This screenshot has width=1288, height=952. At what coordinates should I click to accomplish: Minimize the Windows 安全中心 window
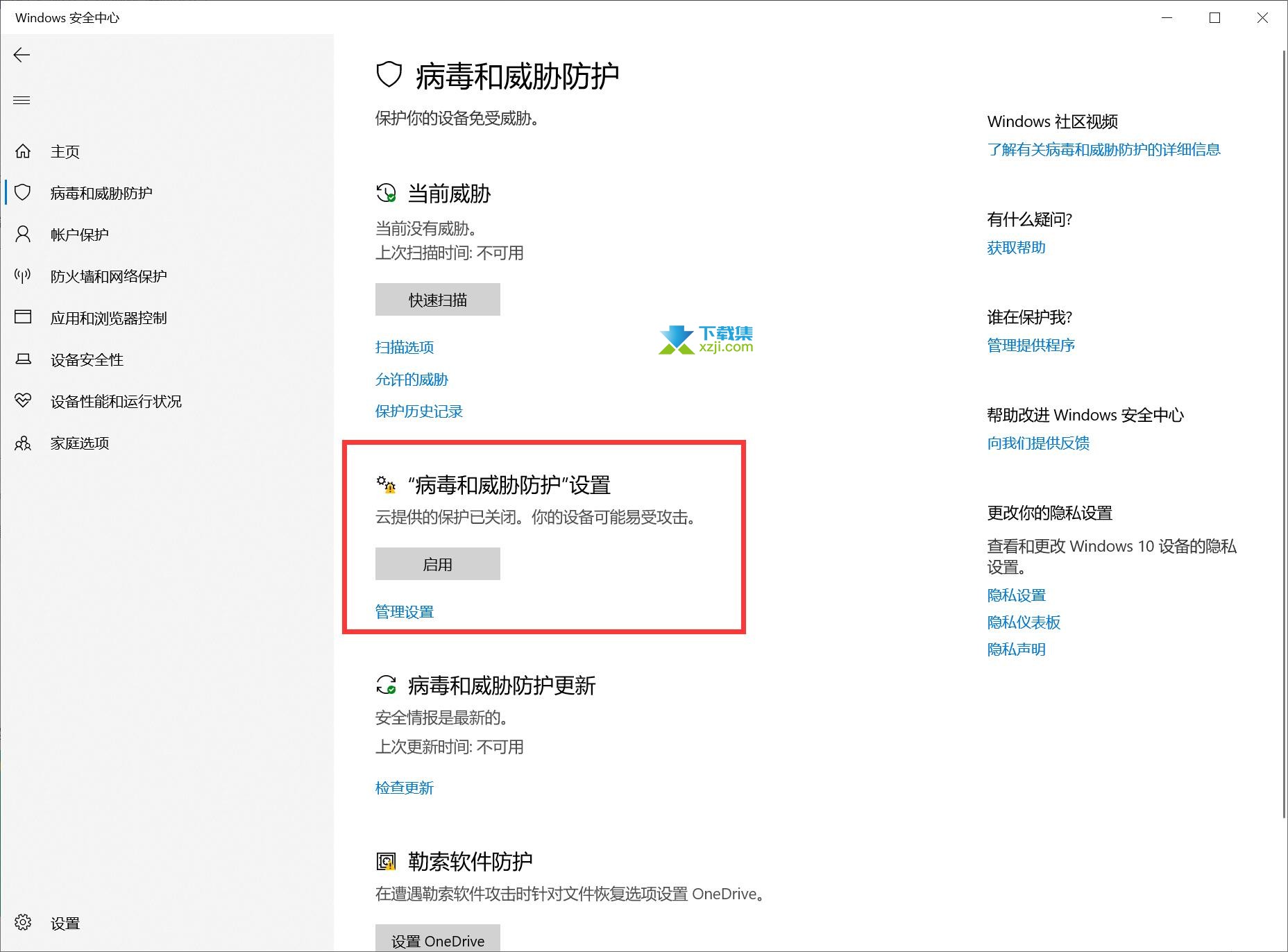pyautogui.click(x=1167, y=18)
